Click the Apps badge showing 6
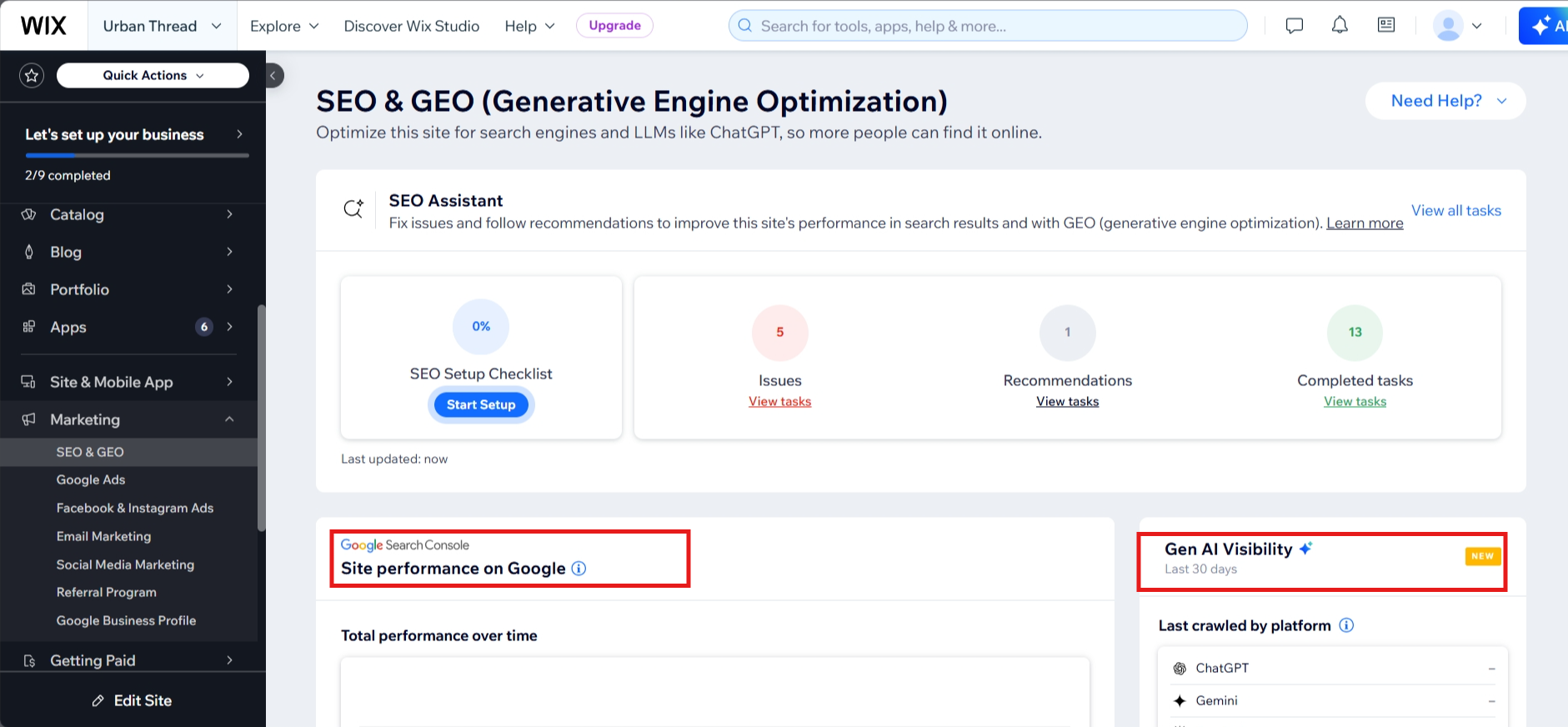 coord(204,327)
